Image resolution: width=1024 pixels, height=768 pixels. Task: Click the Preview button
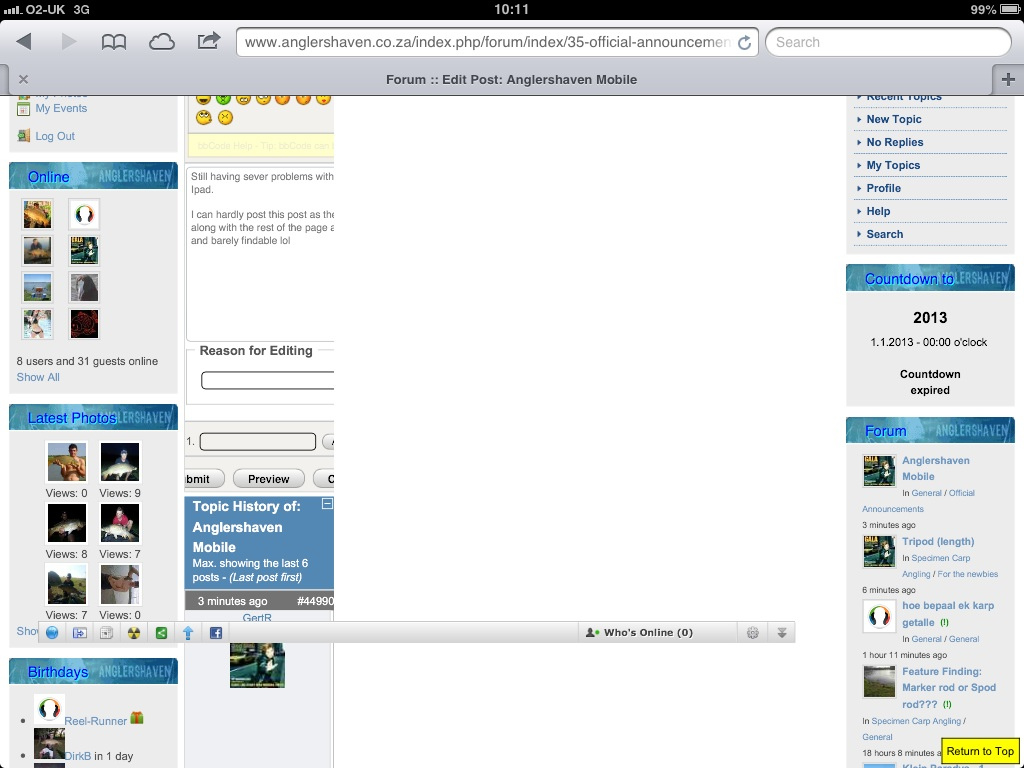268,479
